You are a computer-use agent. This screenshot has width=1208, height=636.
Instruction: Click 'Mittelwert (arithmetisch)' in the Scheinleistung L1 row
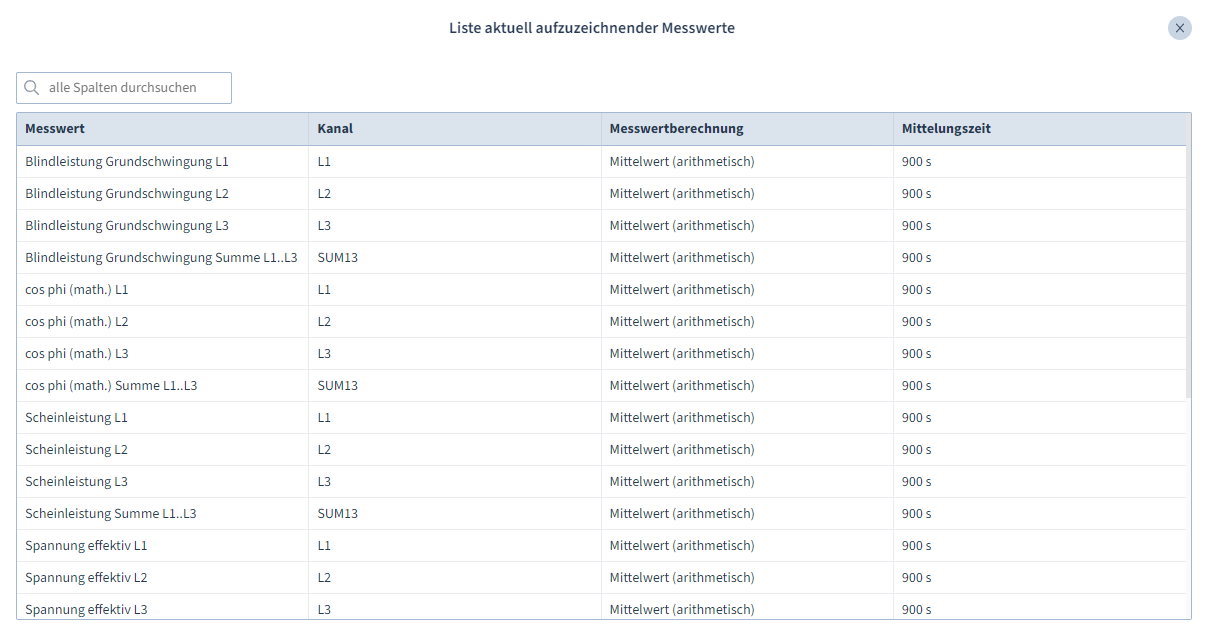[682, 417]
